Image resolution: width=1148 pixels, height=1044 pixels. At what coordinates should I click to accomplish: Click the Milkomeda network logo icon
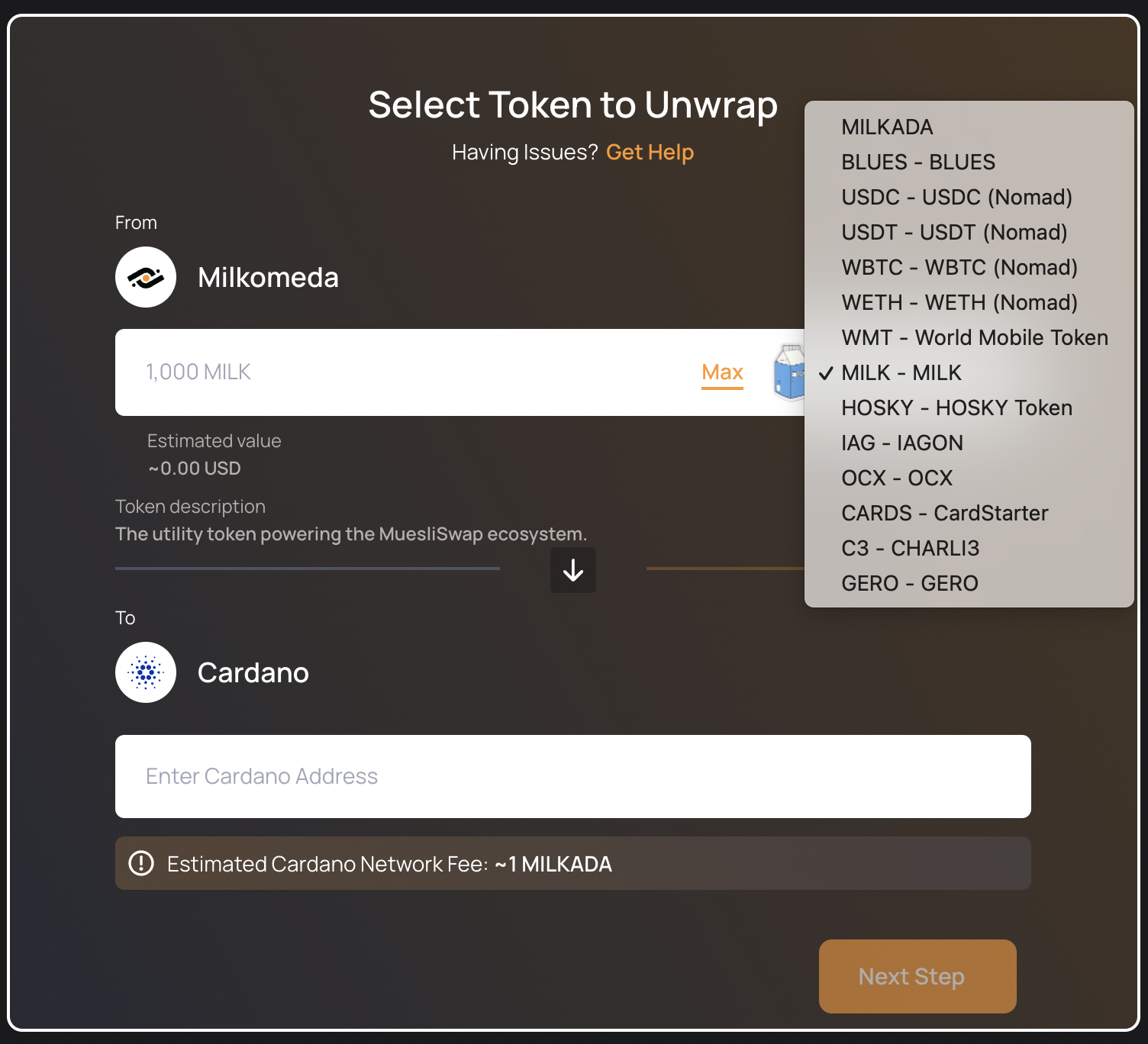pos(145,277)
